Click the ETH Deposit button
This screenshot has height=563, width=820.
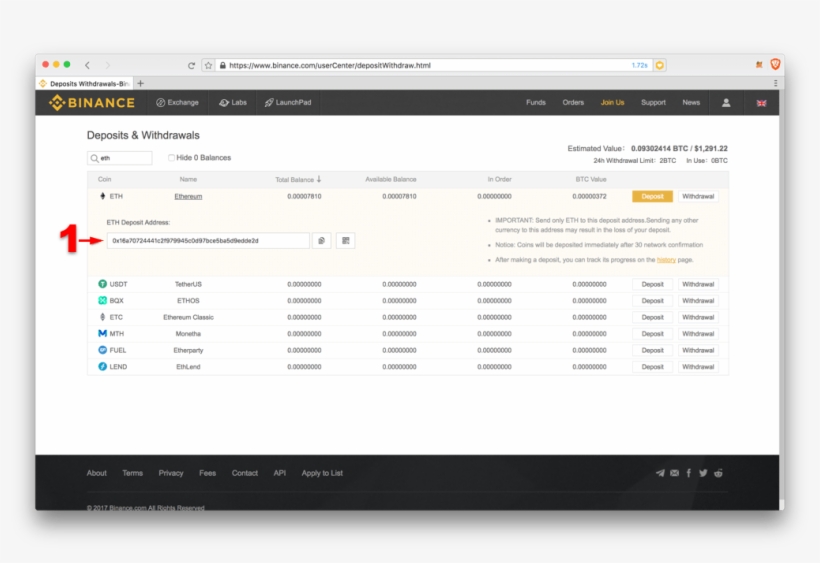652,197
